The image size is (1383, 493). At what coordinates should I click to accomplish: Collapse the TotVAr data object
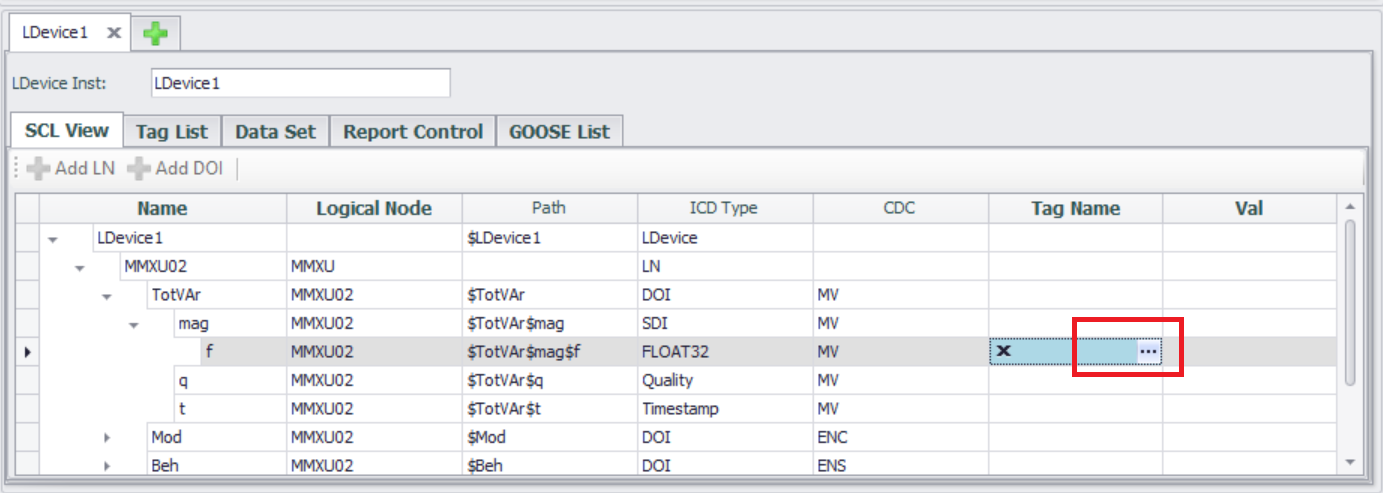107,296
